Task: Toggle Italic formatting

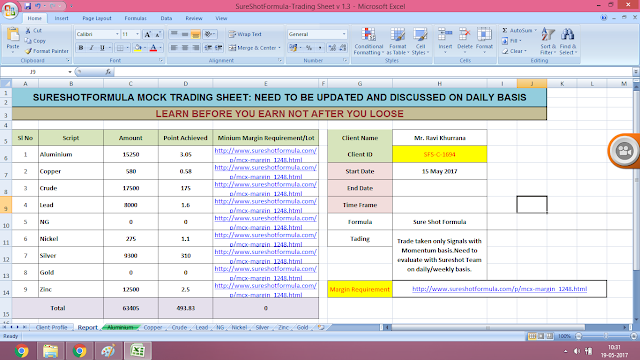Action: 91,48
